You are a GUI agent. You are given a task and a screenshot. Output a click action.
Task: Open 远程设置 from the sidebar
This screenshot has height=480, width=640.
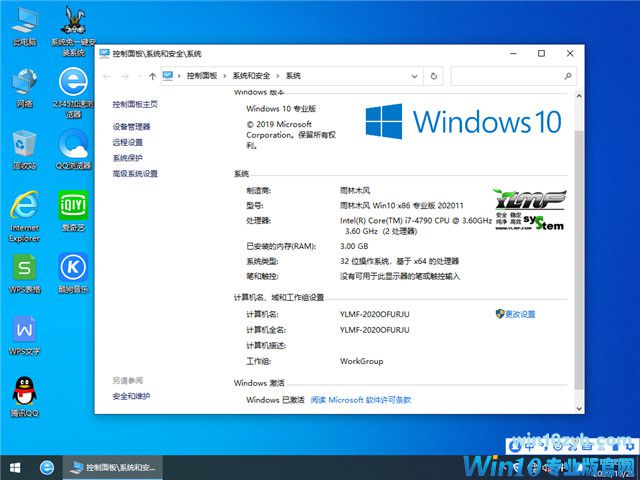(x=128, y=142)
